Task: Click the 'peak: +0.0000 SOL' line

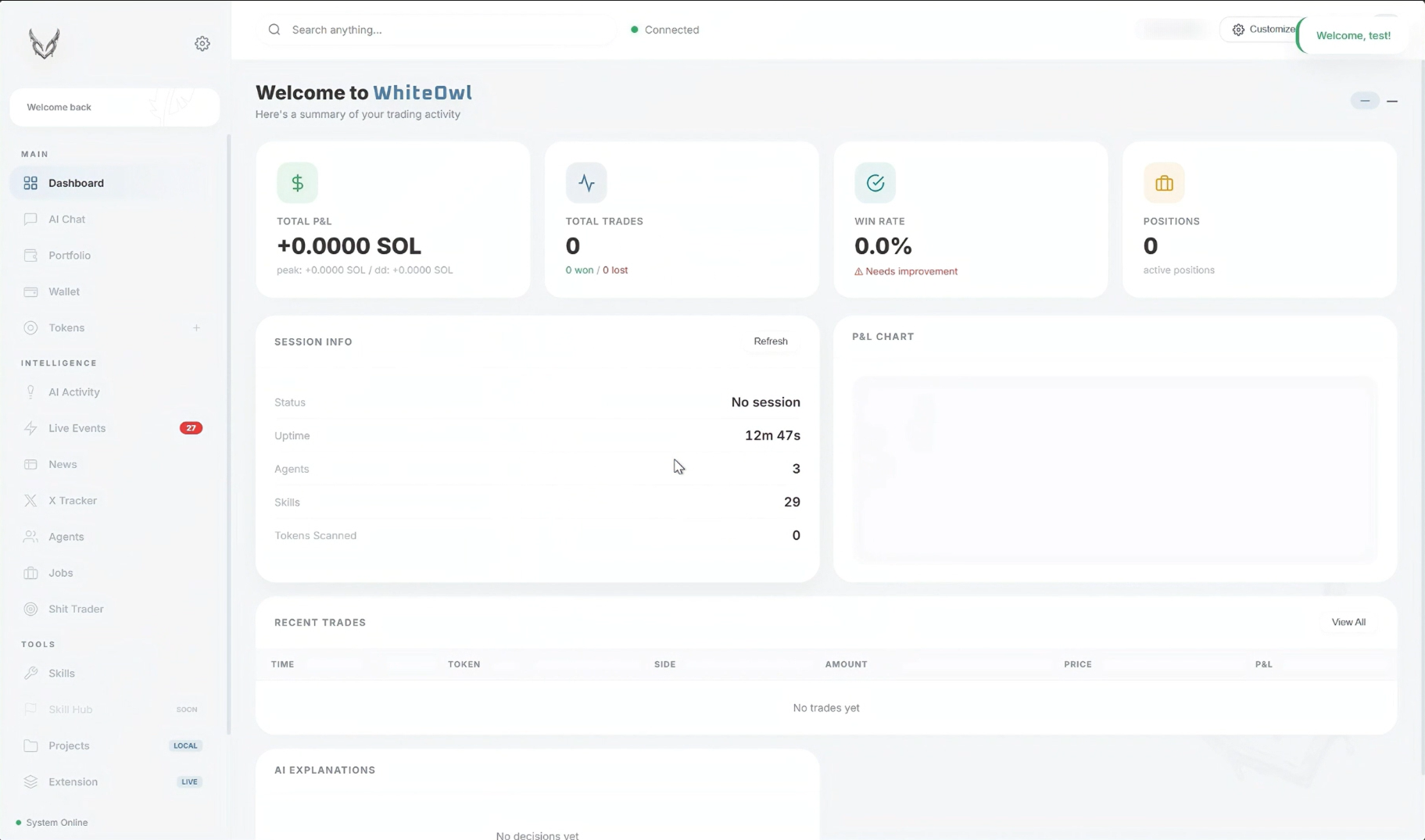Action: (x=364, y=270)
